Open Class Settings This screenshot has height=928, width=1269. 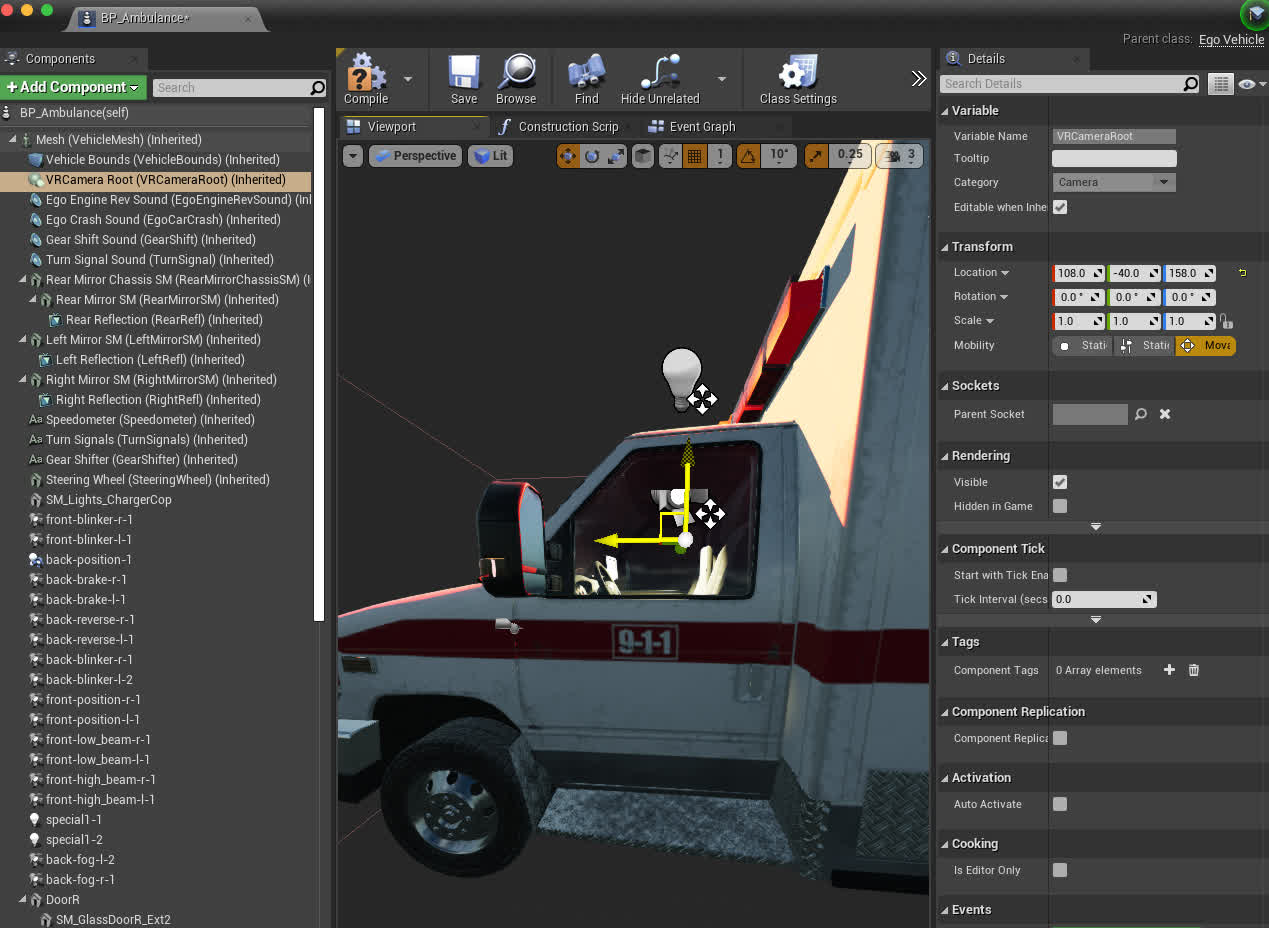[x=797, y=76]
